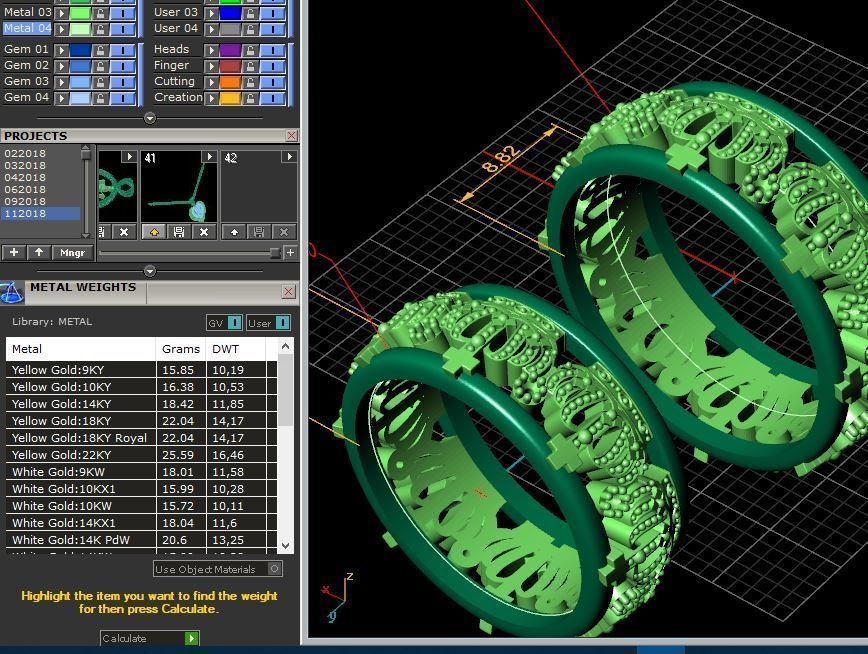The image size is (868, 654).
Task: Load project 41 with the orange arrow icon
Action: click(154, 232)
